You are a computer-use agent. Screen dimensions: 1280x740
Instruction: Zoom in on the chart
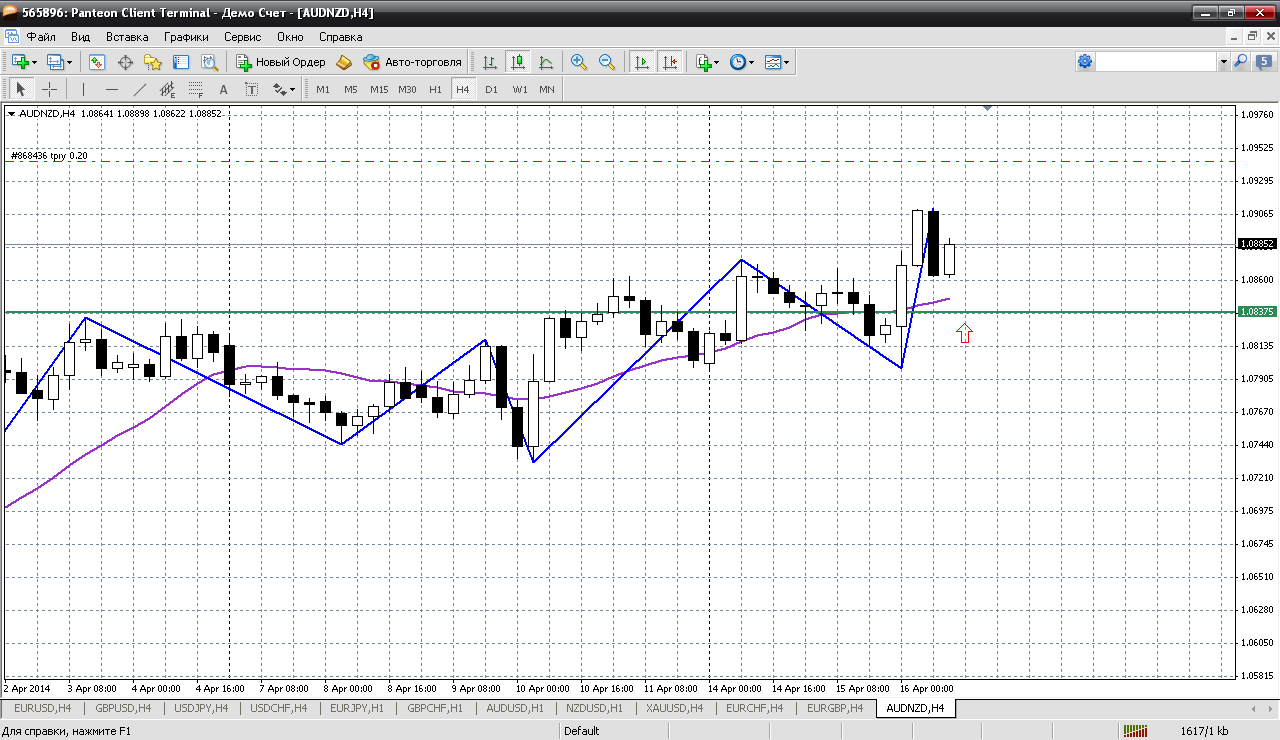578,62
